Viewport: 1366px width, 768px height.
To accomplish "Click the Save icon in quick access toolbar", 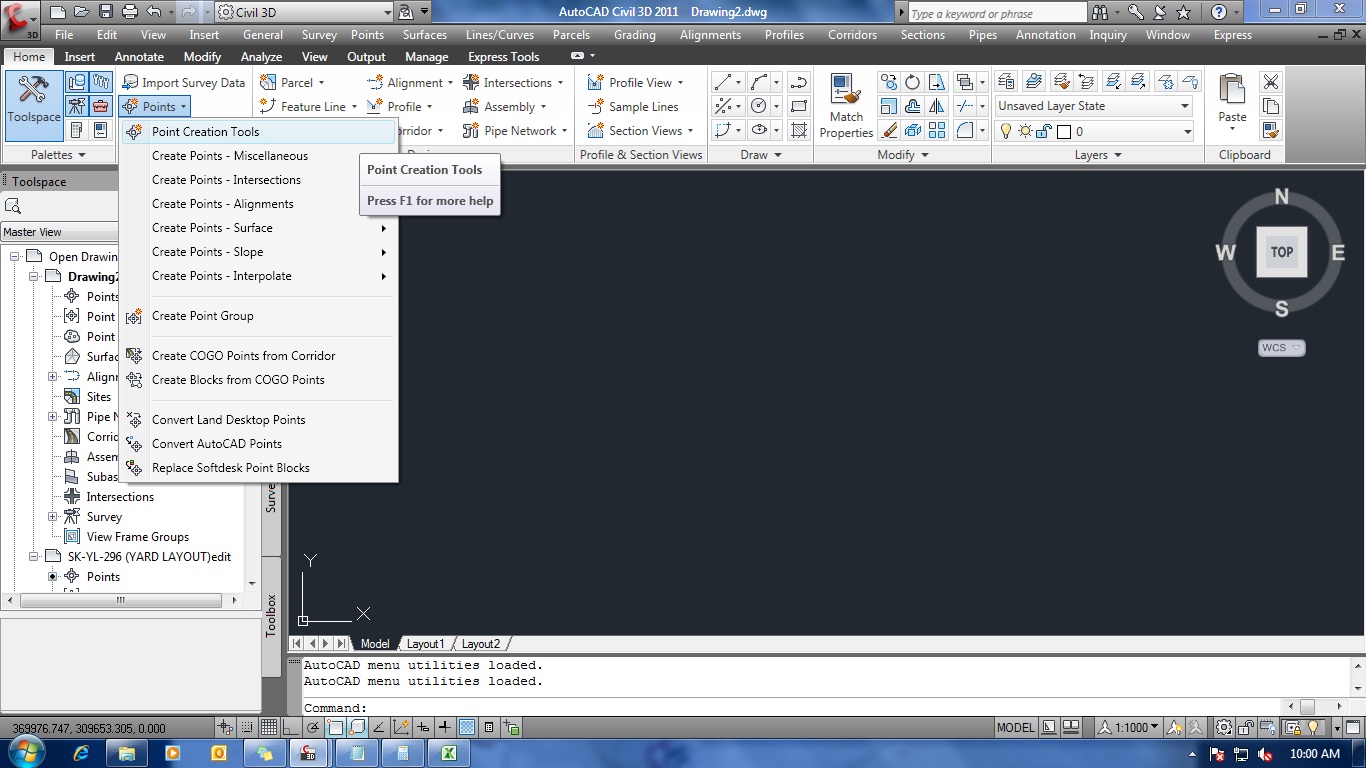I will click(x=105, y=12).
